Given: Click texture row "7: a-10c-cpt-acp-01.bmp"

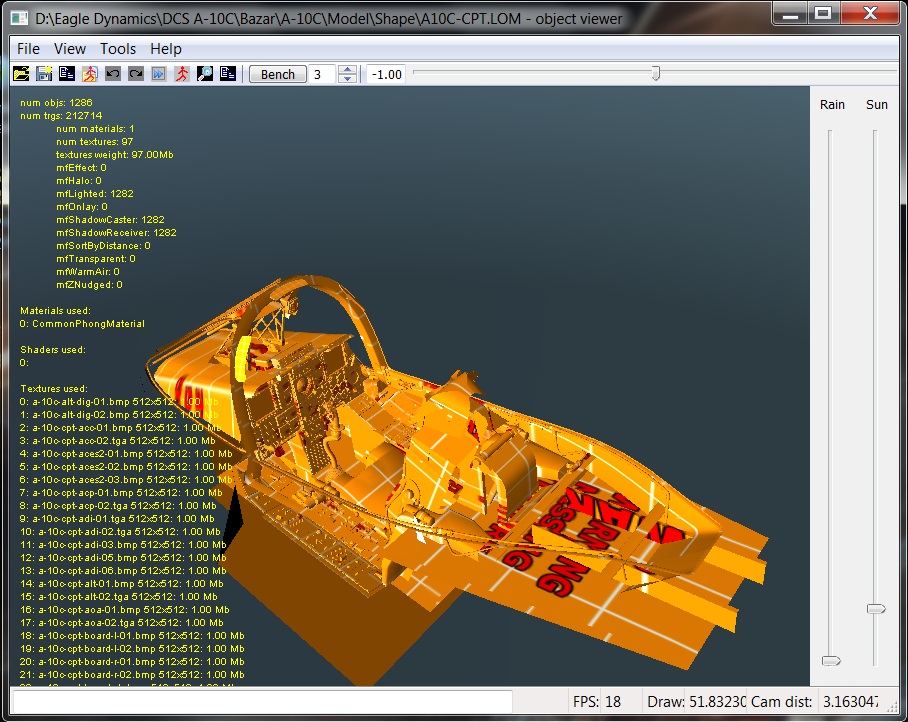Looking at the screenshot, I should tap(121, 493).
